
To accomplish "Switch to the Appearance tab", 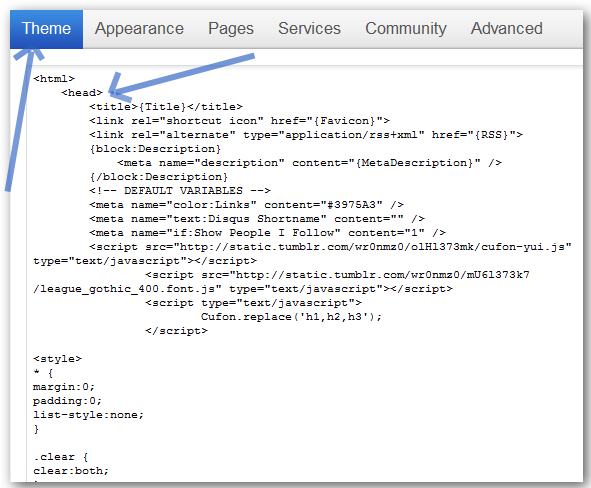I will (139, 29).
